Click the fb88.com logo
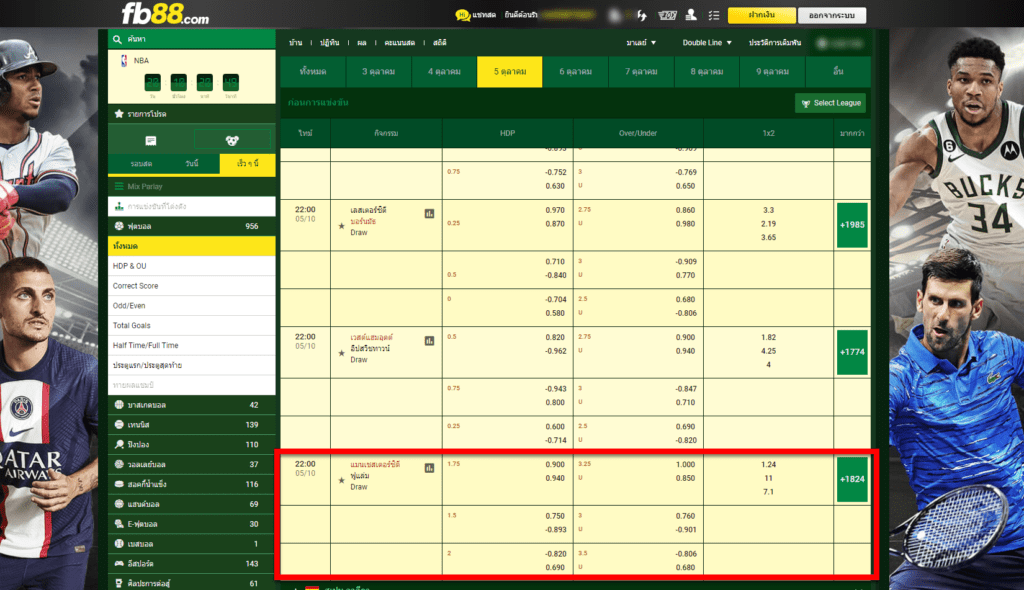Viewport: 1024px width, 590px height. click(x=165, y=14)
